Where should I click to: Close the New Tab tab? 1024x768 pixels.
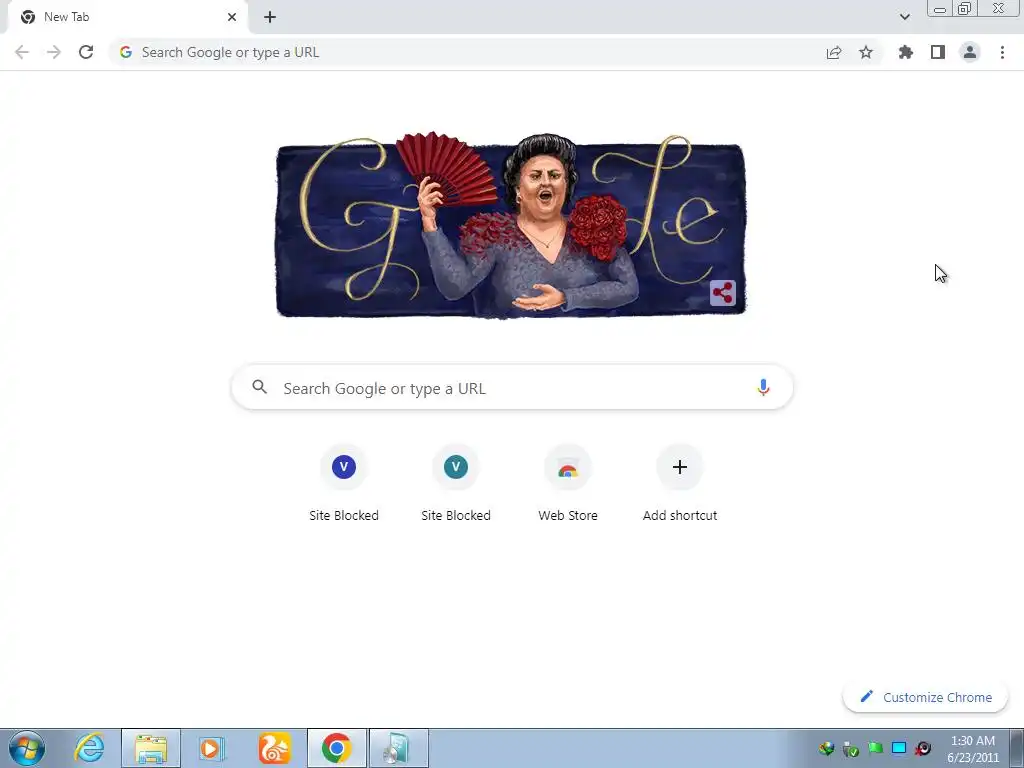coord(232,17)
